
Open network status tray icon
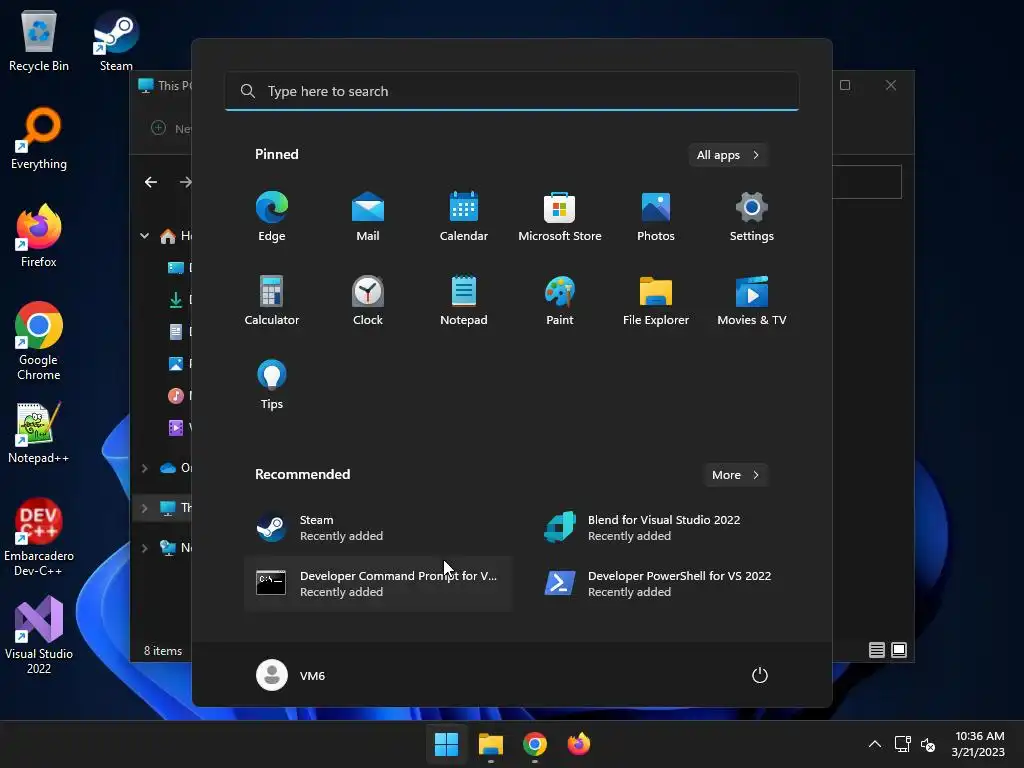coord(903,744)
